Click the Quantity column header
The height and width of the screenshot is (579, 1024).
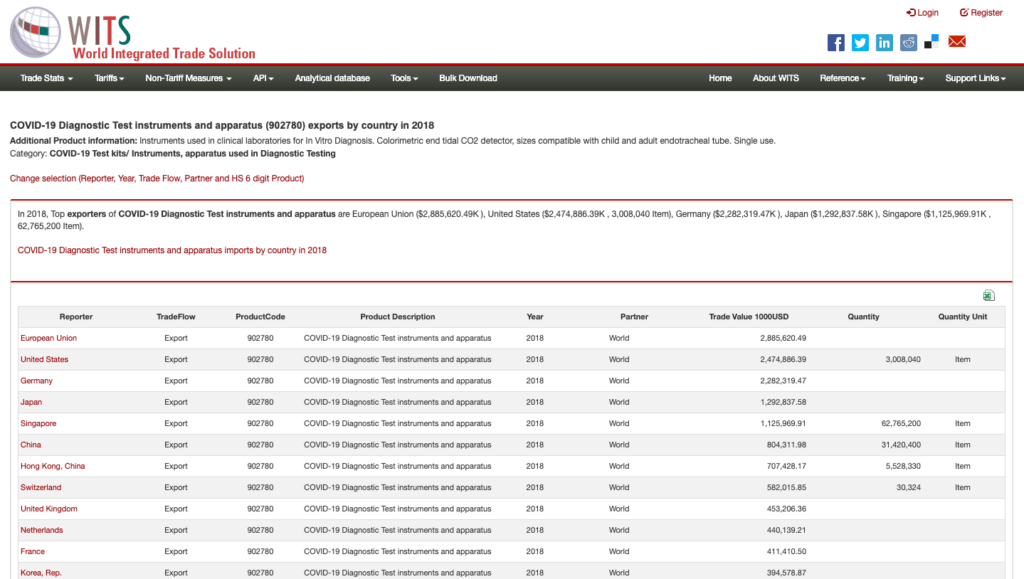click(863, 317)
